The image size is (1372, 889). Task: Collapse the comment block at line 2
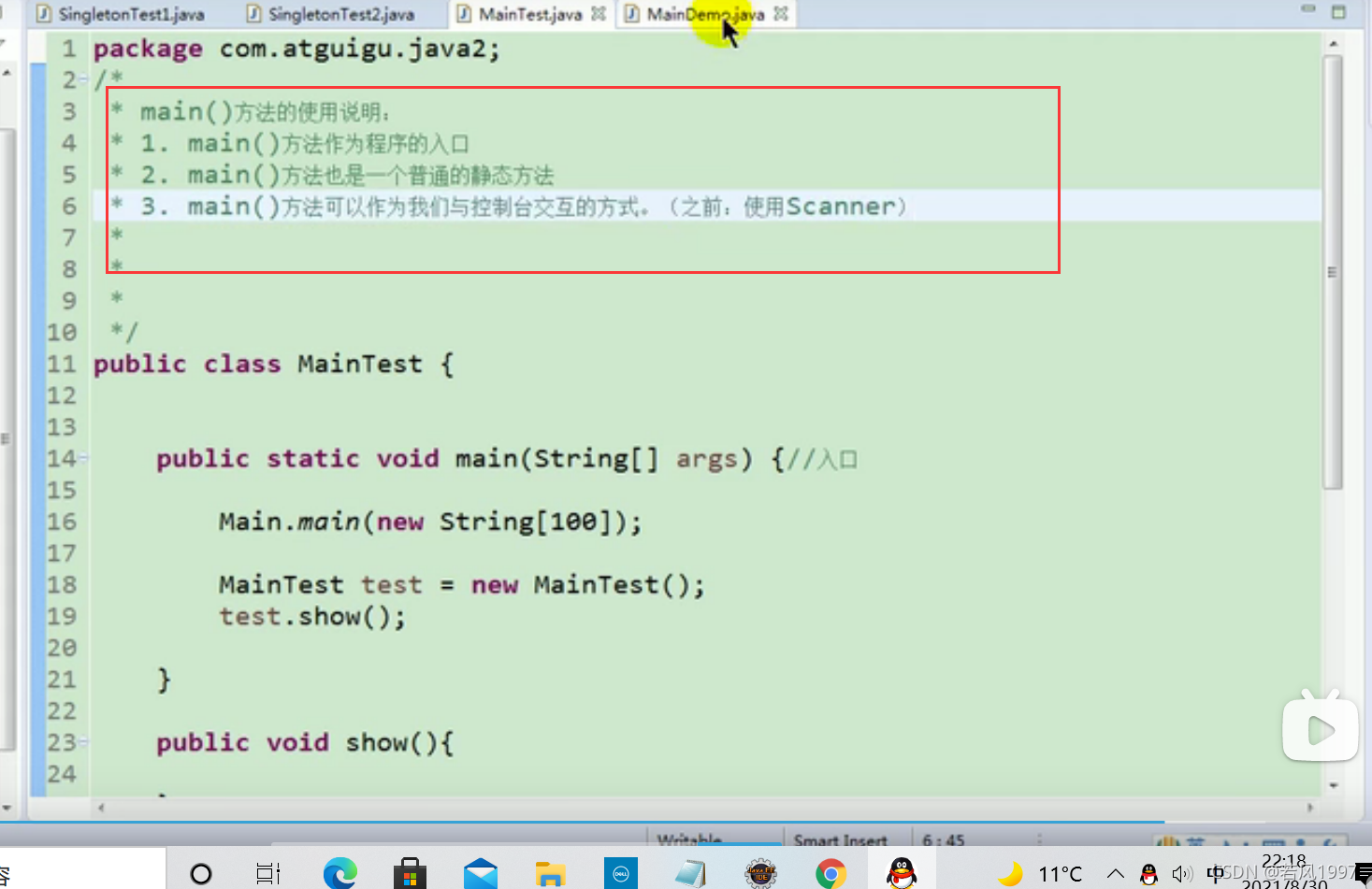[x=84, y=80]
